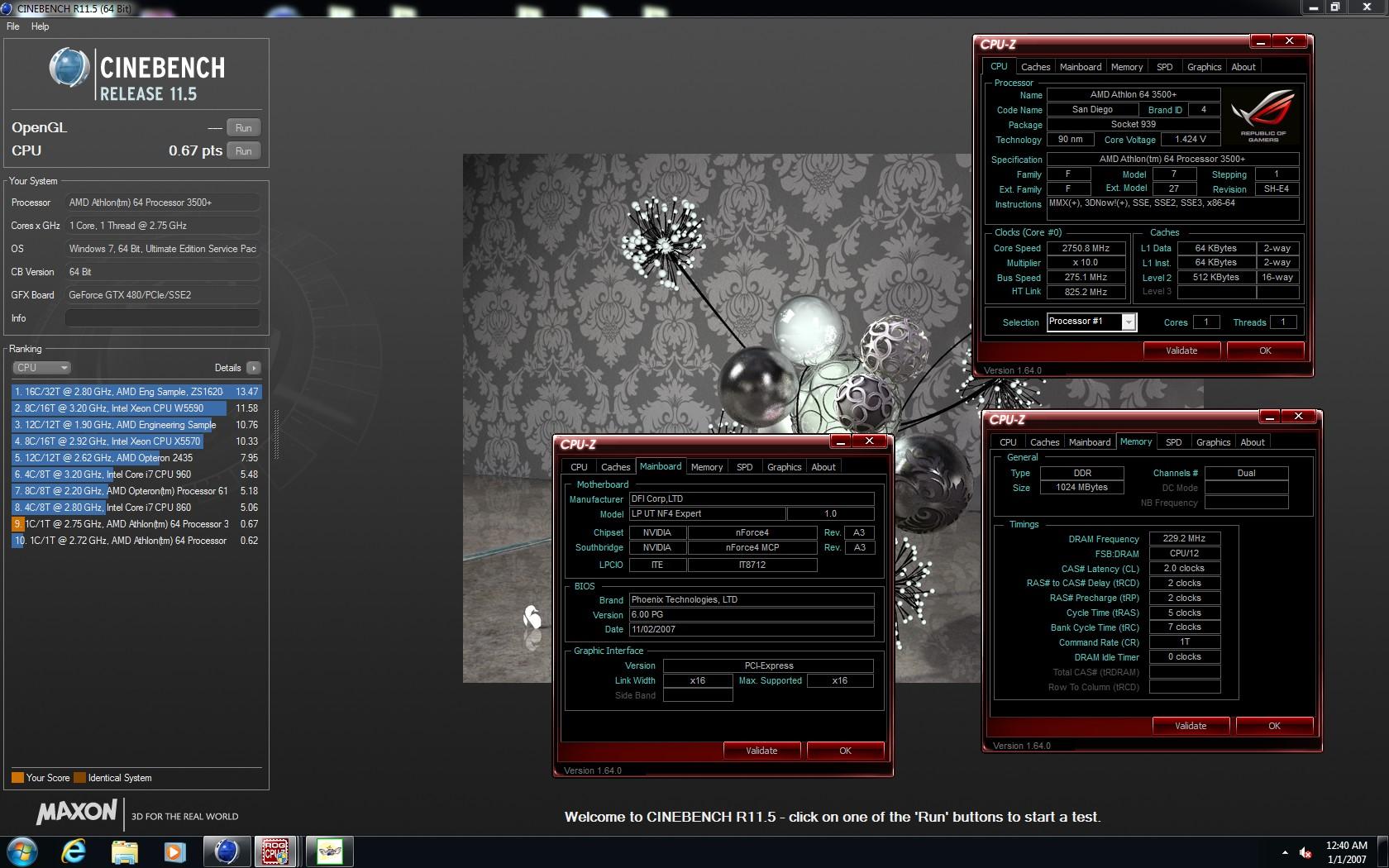Select ranking entry AMD Opteron 2435
Image resolution: width=1389 pixels, height=868 pixels.
pos(136,458)
